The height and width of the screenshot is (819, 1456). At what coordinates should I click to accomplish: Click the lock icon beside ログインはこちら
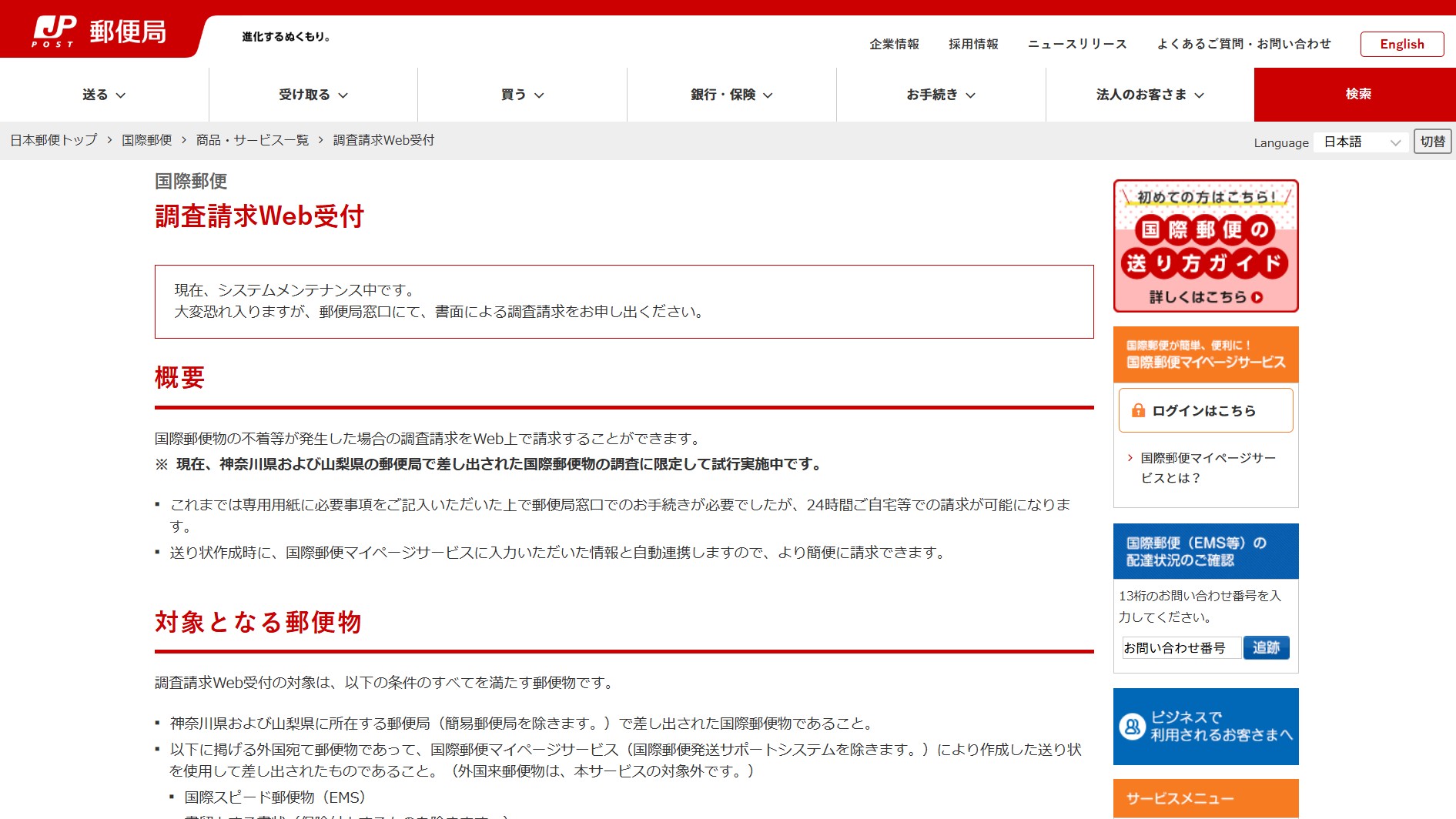click(x=1138, y=410)
